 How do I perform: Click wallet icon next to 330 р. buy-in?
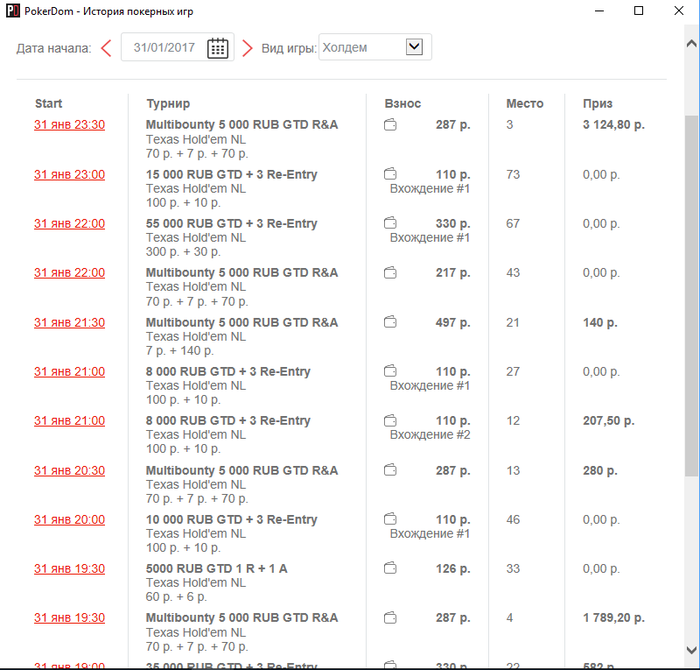[x=390, y=222]
